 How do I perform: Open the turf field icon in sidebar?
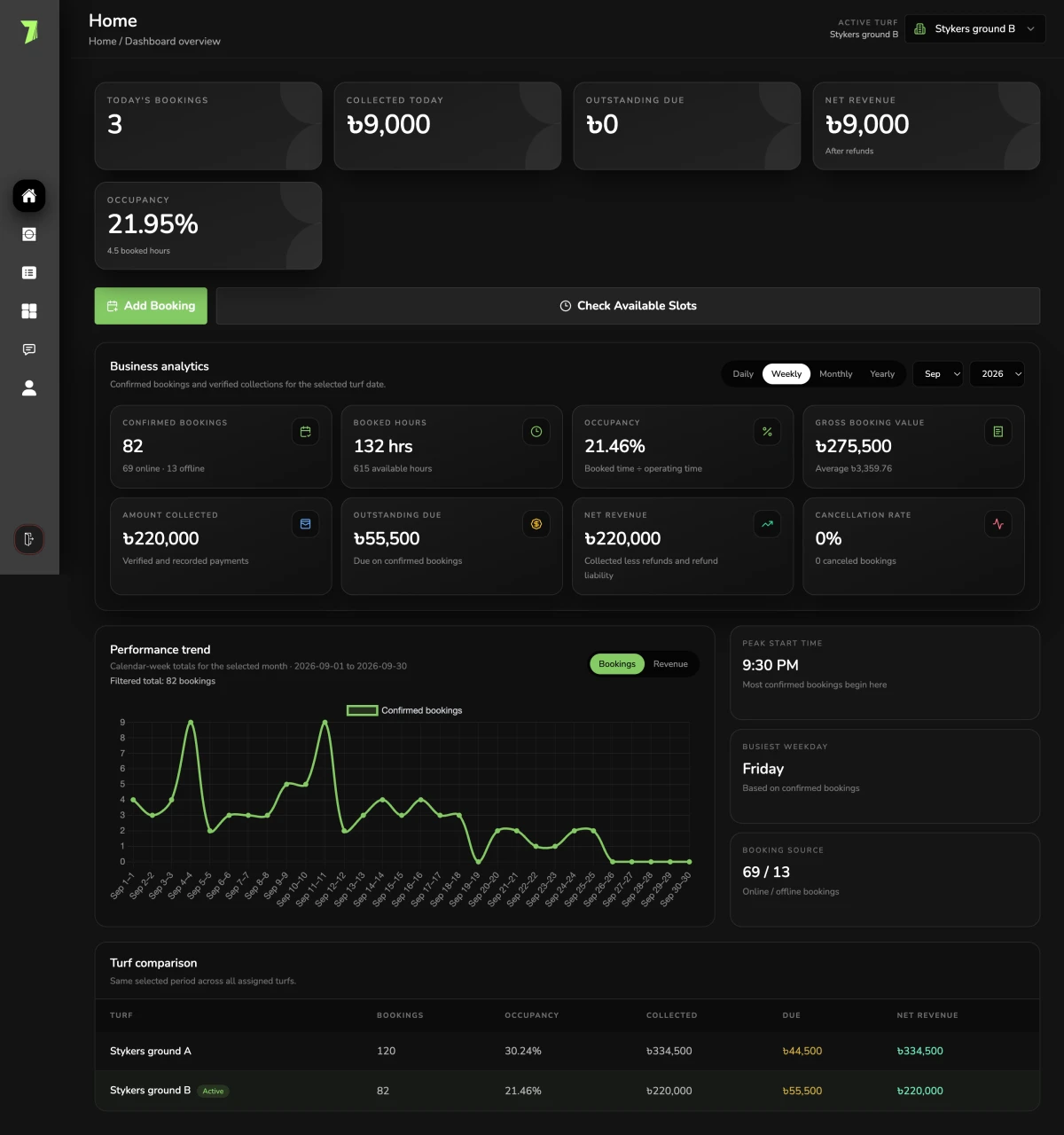pos(29,234)
